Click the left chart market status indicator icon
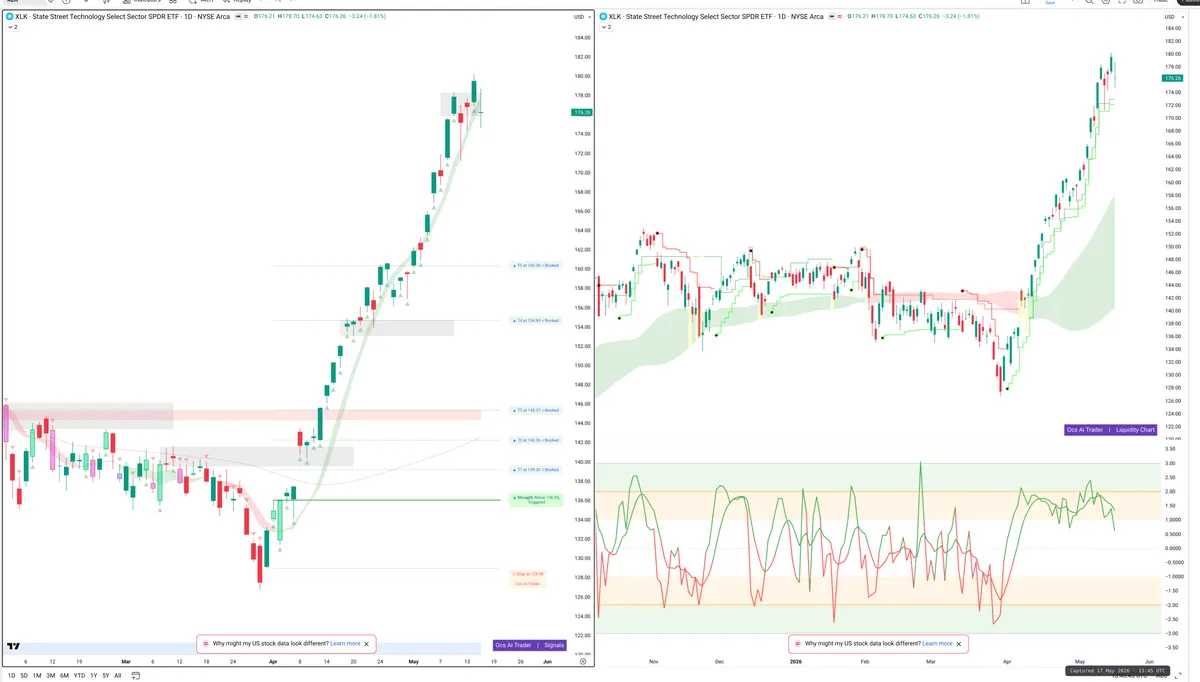This screenshot has height=682, width=1200. [x=238, y=17]
